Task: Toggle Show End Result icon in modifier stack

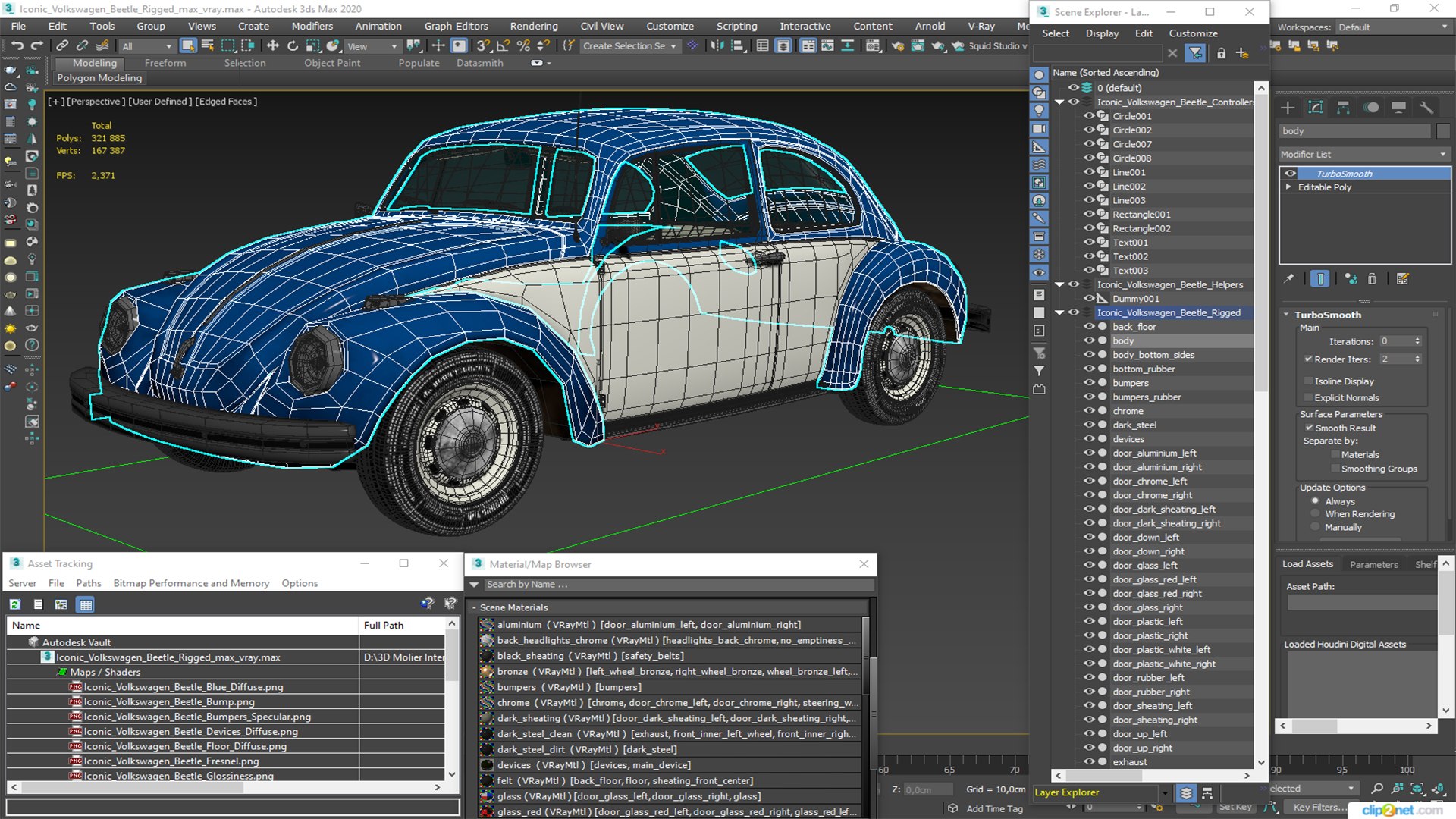Action: pos(1320,278)
